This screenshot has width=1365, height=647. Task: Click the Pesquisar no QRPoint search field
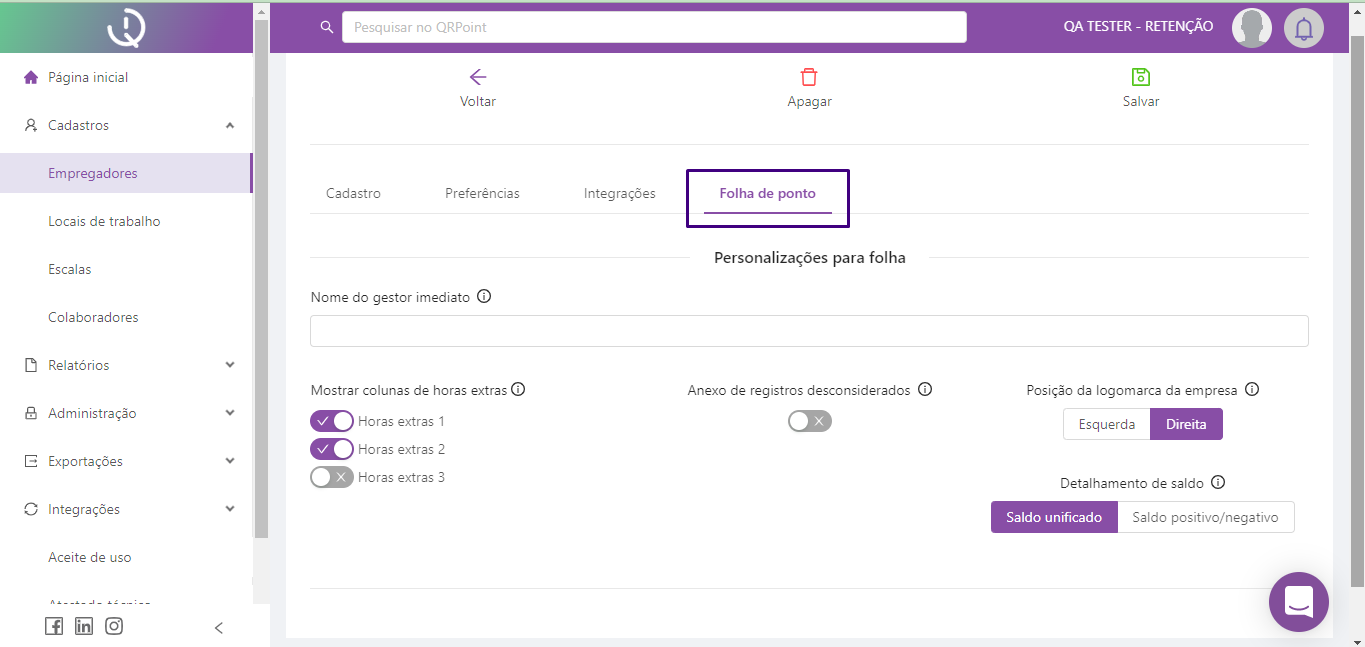click(x=654, y=27)
